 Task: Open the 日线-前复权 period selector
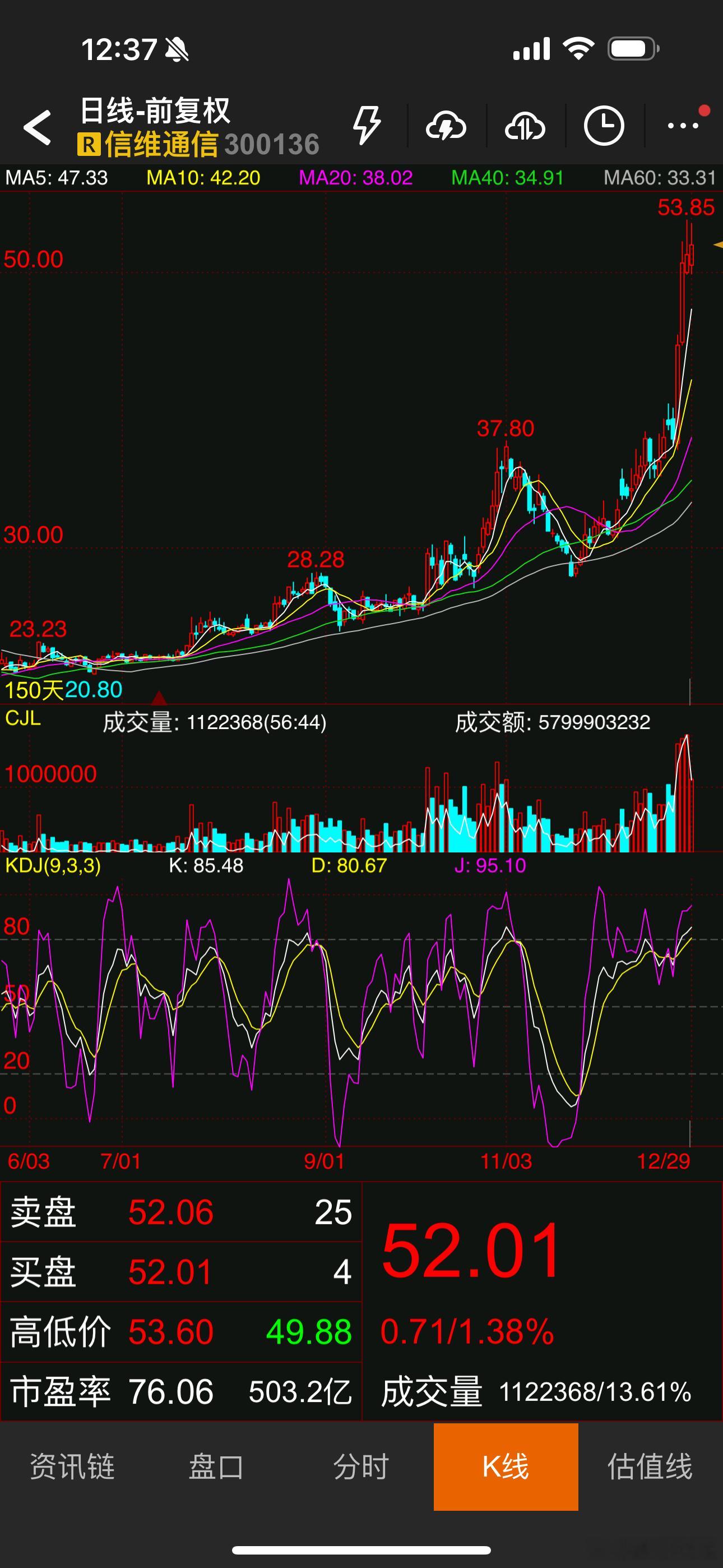pos(155,112)
